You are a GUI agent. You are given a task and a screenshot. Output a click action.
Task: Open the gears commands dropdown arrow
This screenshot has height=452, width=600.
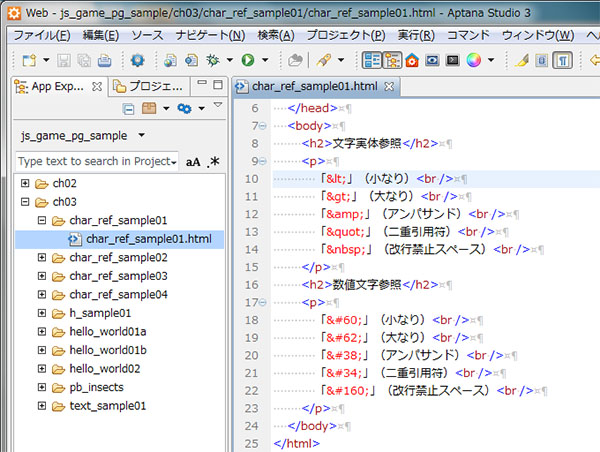click(202, 109)
